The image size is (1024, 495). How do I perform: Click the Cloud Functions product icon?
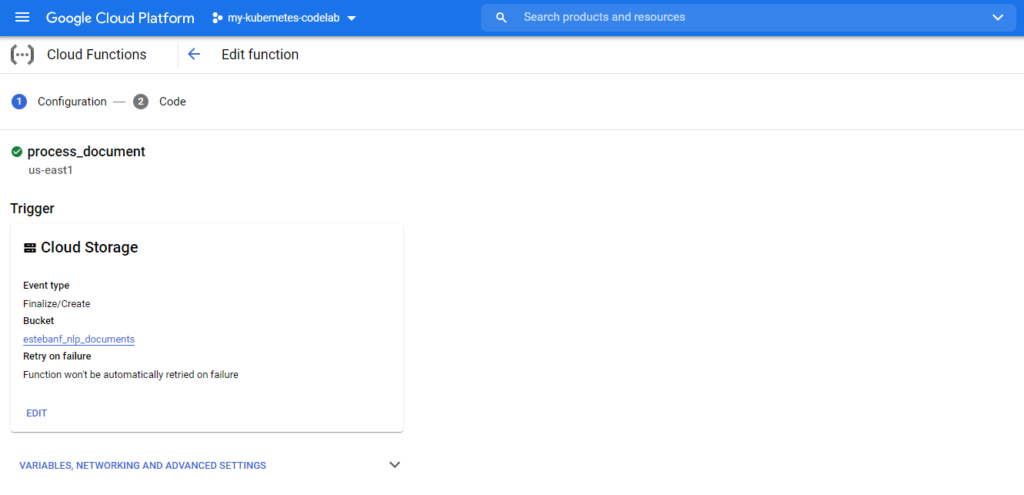point(22,55)
